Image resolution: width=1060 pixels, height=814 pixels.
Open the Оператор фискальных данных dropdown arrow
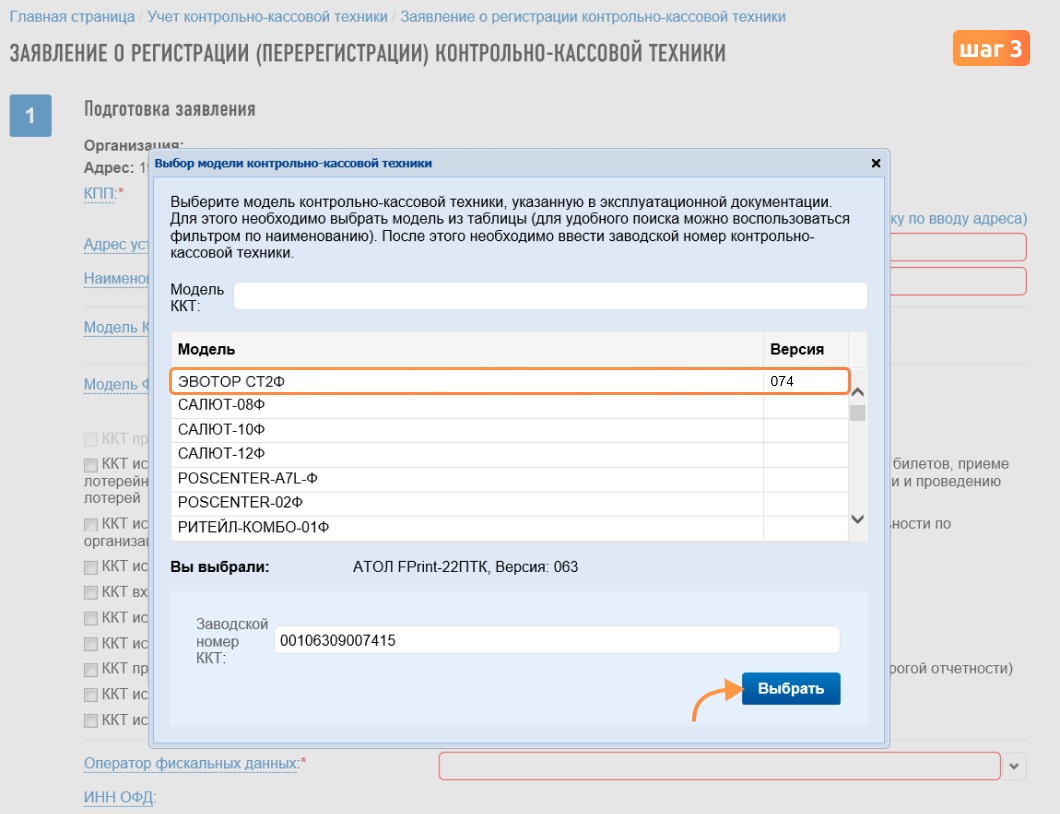[x=1014, y=767]
